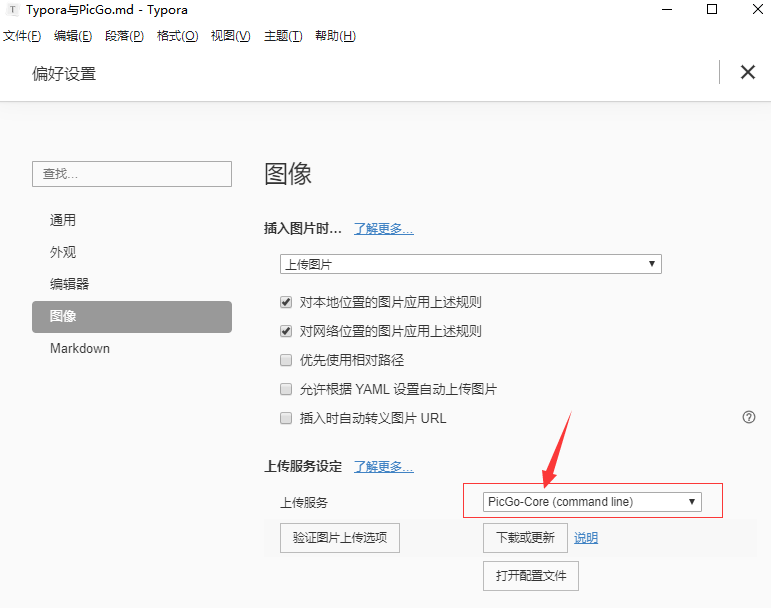This screenshot has height=608, width=771.
Task: Switch to Markdown settings section
Action: coord(80,349)
